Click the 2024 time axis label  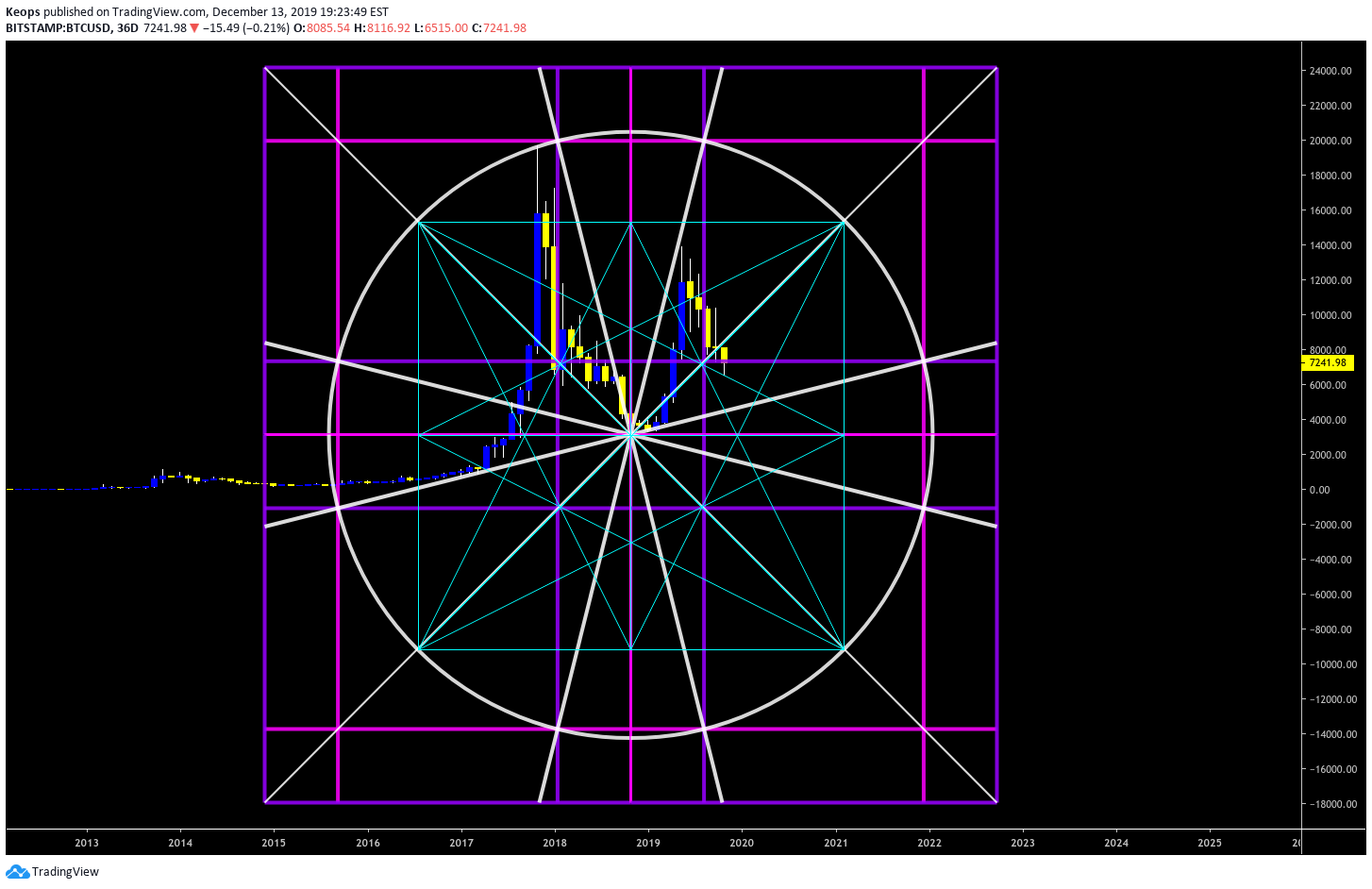pyautogui.click(x=1116, y=843)
